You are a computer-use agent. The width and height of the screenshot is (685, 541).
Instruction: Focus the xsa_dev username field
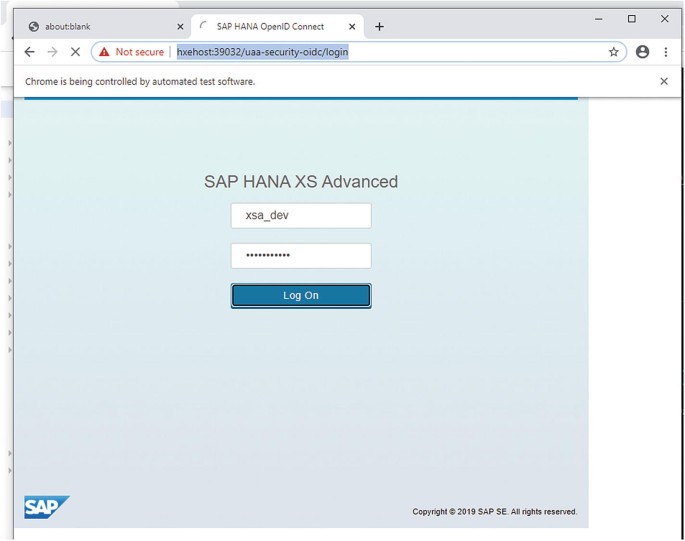[x=301, y=215]
